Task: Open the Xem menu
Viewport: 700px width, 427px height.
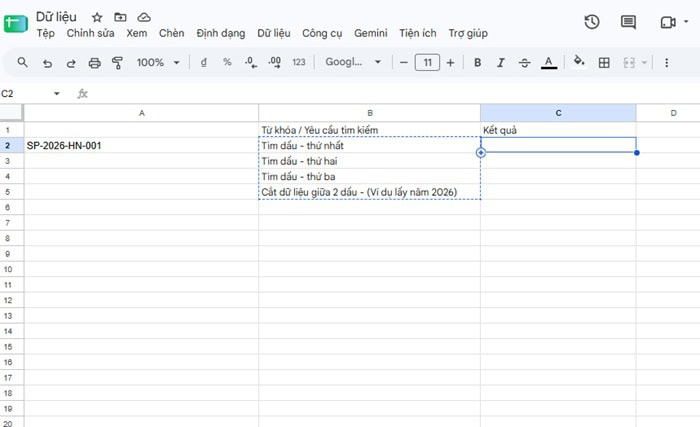Action: pos(137,33)
